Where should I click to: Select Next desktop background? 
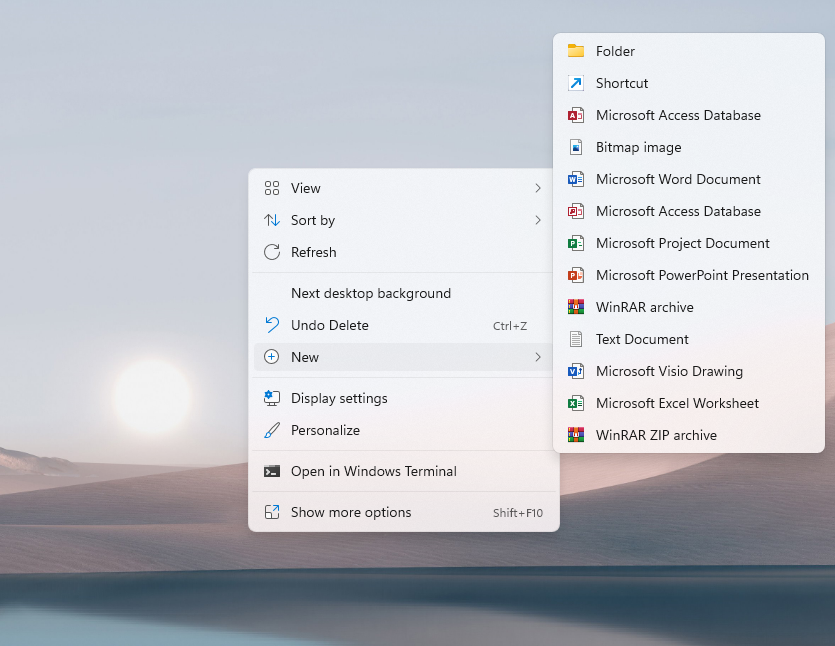[x=403, y=293]
